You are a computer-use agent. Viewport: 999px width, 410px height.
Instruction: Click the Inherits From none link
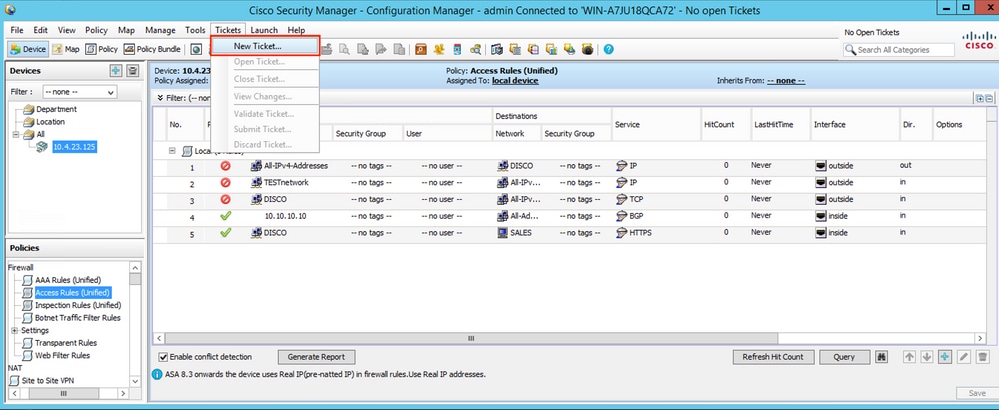click(786, 81)
